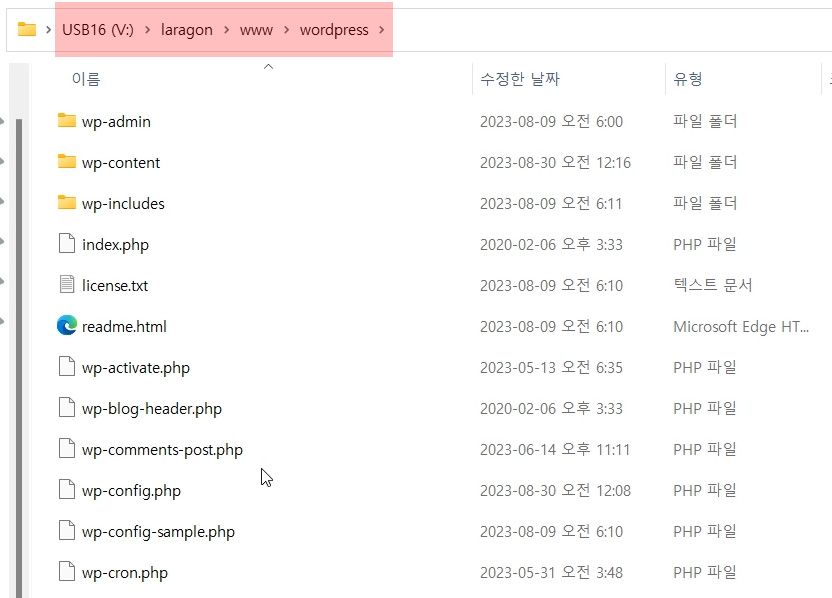Expand the chevron after USB16 (V:)
The image size is (832, 598).
148,30
